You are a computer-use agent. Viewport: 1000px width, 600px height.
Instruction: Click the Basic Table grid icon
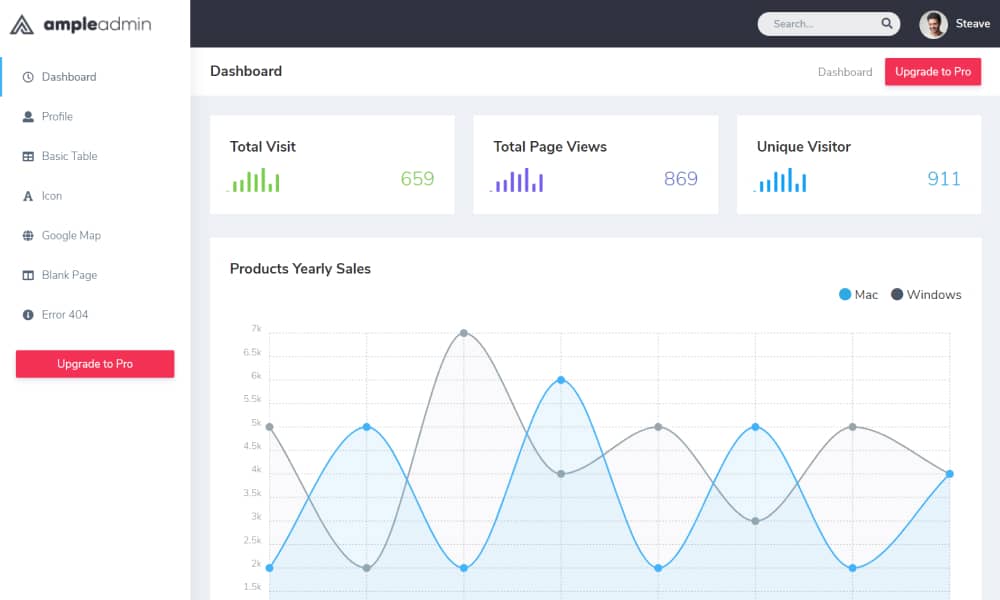(28, 157)
